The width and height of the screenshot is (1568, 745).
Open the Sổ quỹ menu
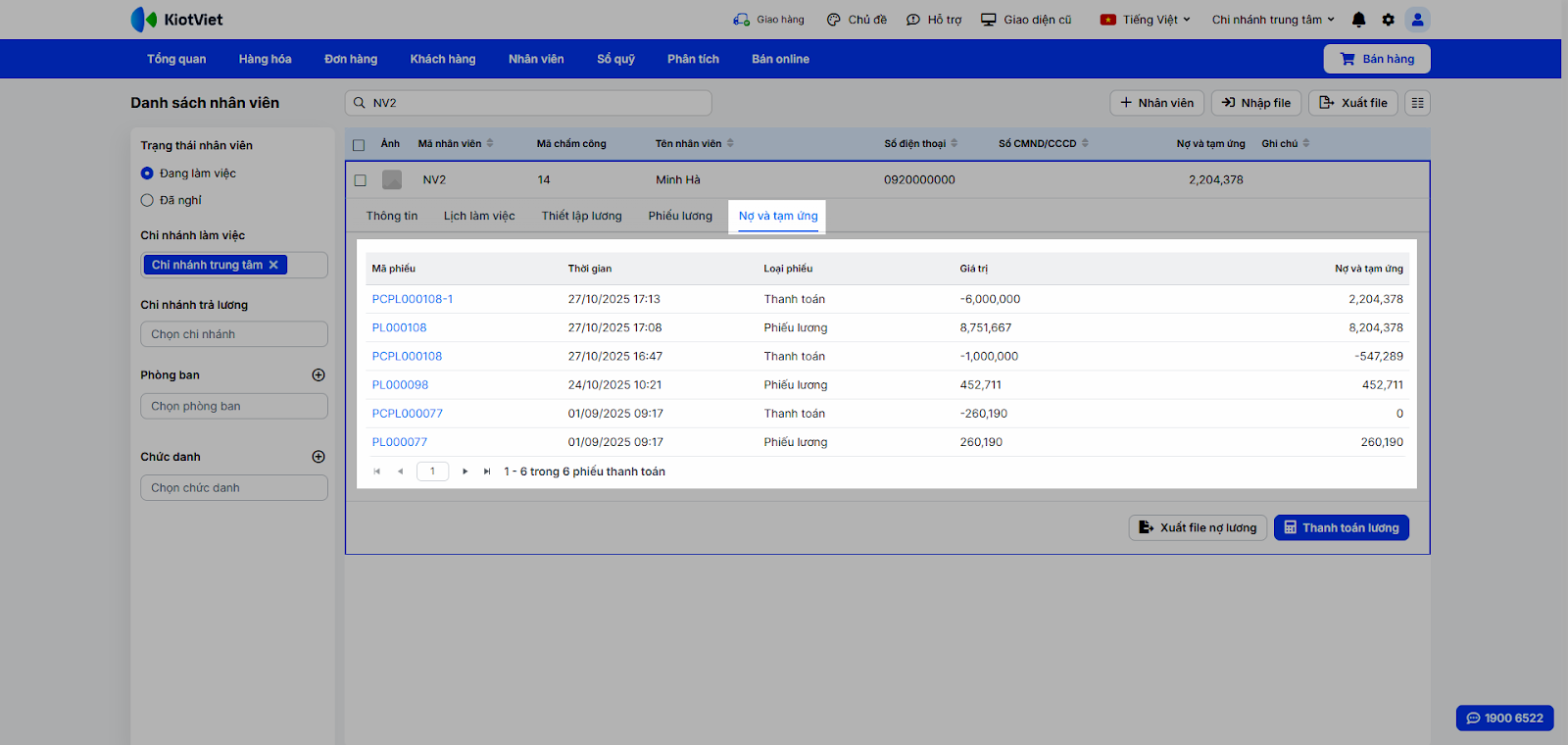point(615,59)
